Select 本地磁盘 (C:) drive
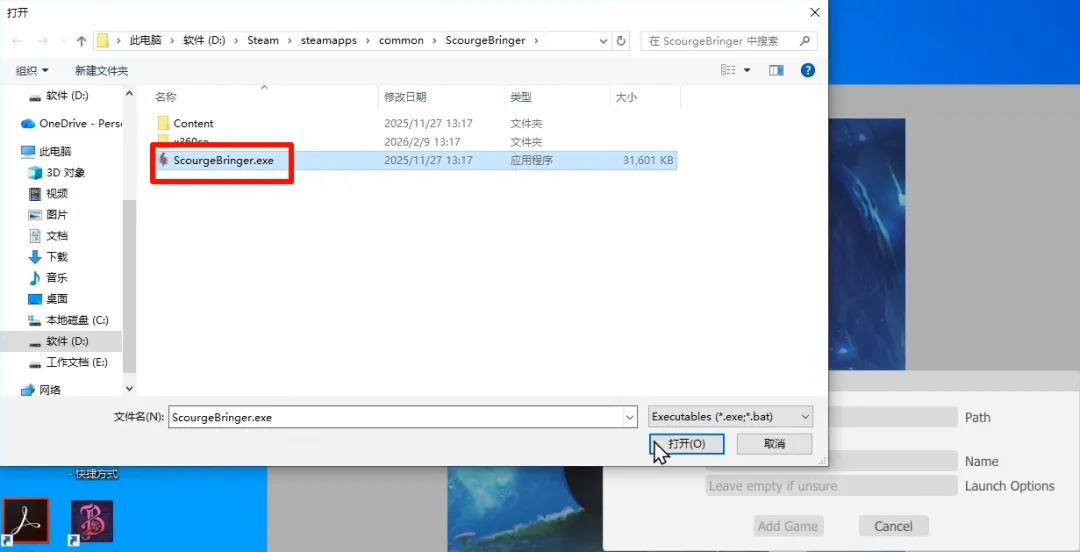1080x552 pixels. click(68, 320)
